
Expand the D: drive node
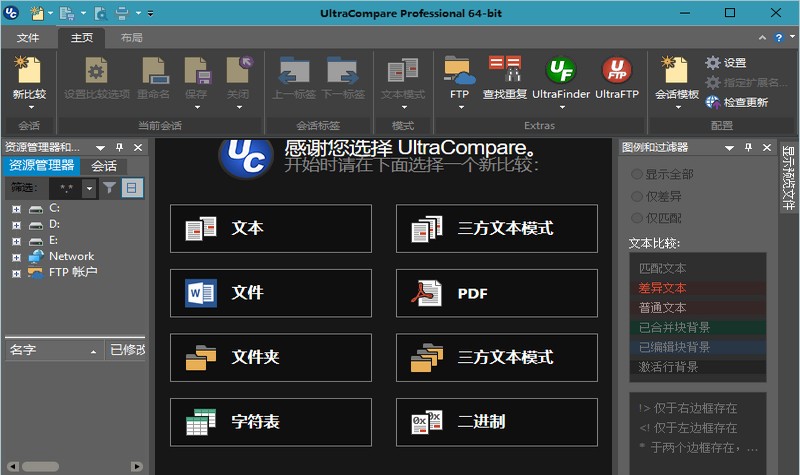tap(16, 225)
